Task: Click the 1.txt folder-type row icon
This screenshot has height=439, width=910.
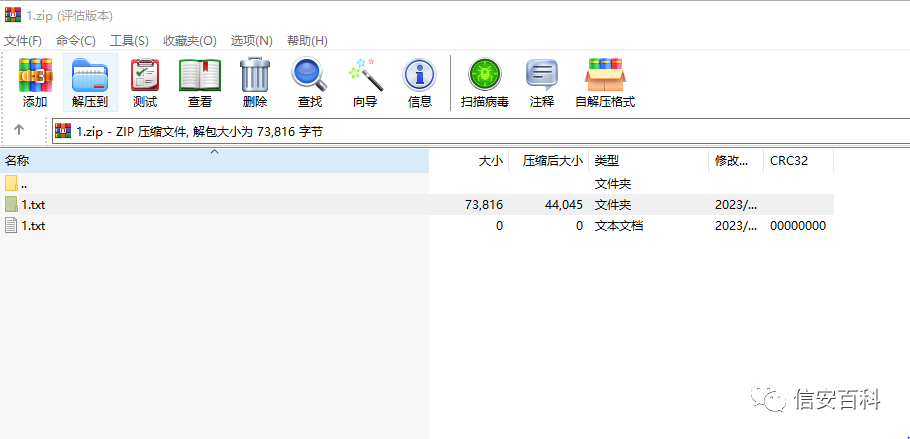Action: tap(11, 204)
